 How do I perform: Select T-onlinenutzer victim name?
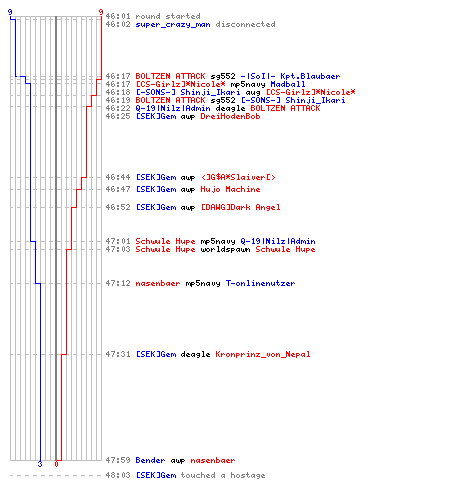[260, 283]
